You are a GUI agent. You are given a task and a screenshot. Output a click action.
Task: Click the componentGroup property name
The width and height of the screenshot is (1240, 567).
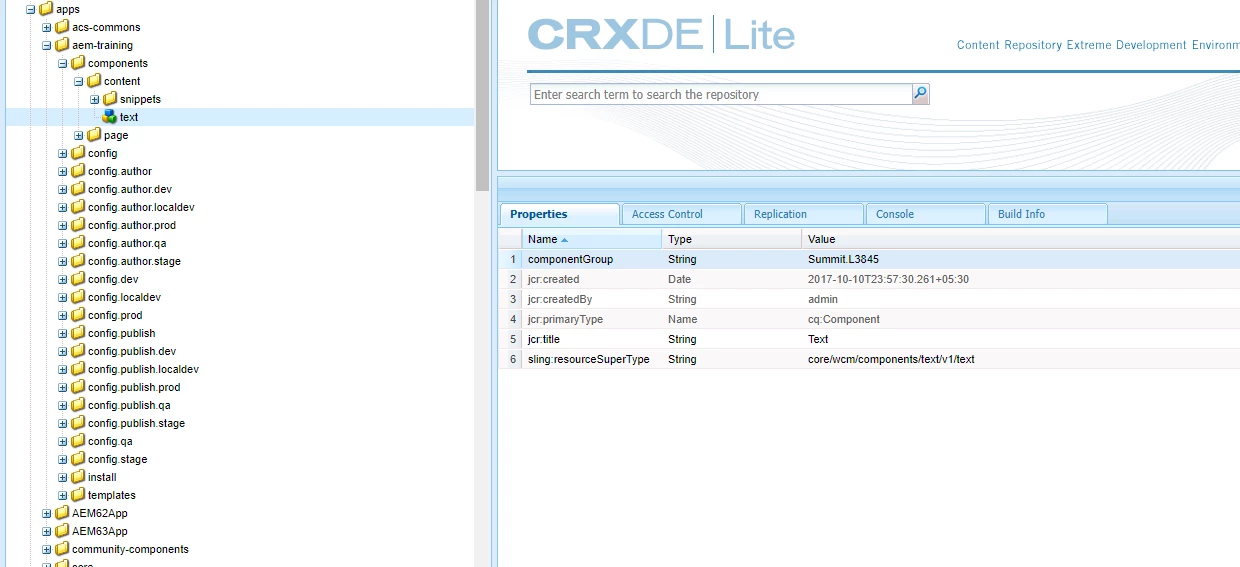(x=570, y=259)
